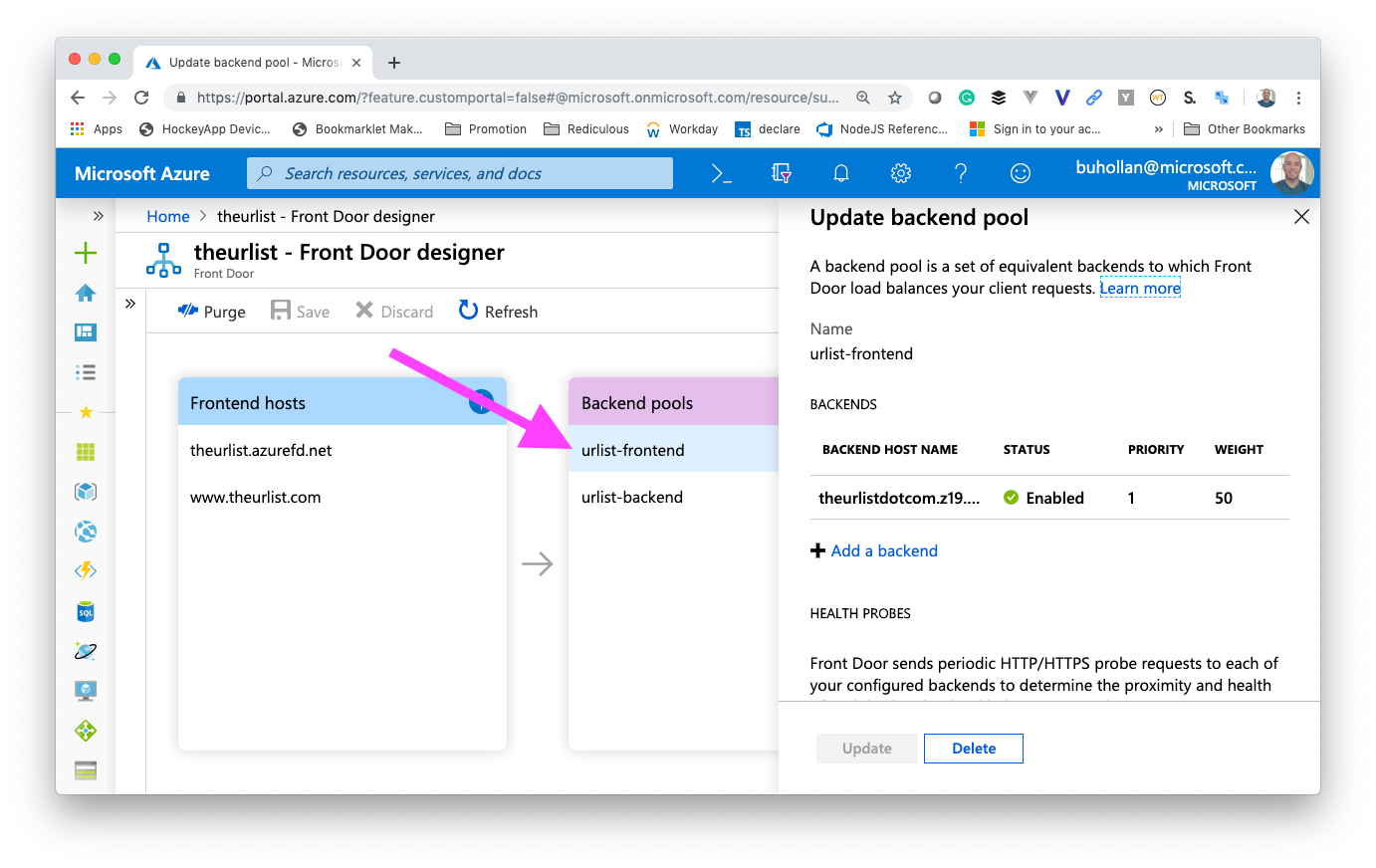Open the Other Bookmarks folder
The width and height of the screenshot is (1376, 868).
coord(1245,129)
